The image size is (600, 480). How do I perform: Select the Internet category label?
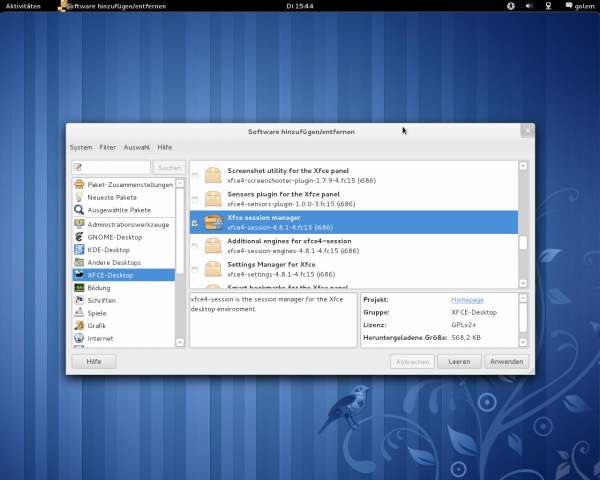click(100, 338)
